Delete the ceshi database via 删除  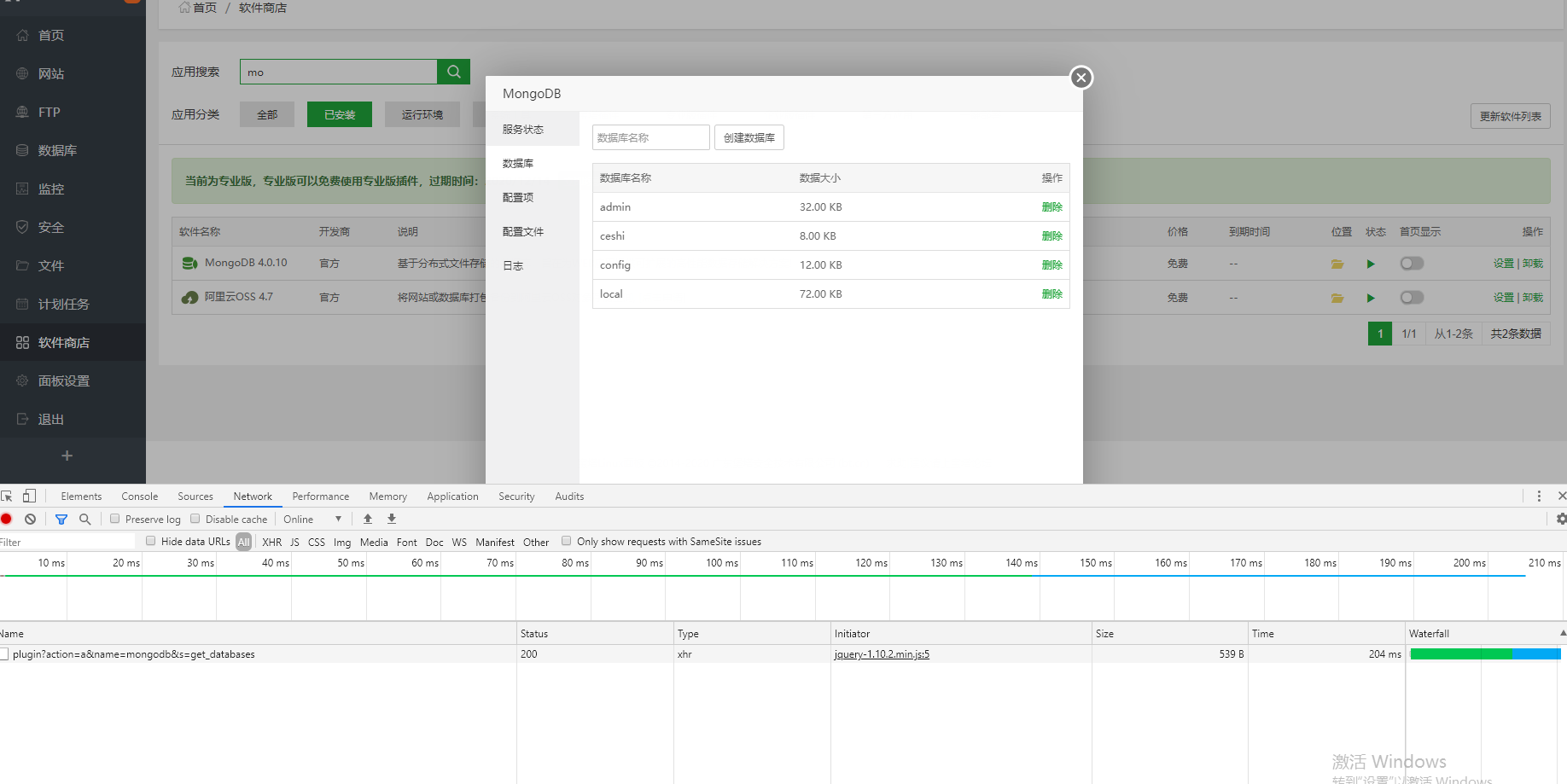(x=1051, y=236)
